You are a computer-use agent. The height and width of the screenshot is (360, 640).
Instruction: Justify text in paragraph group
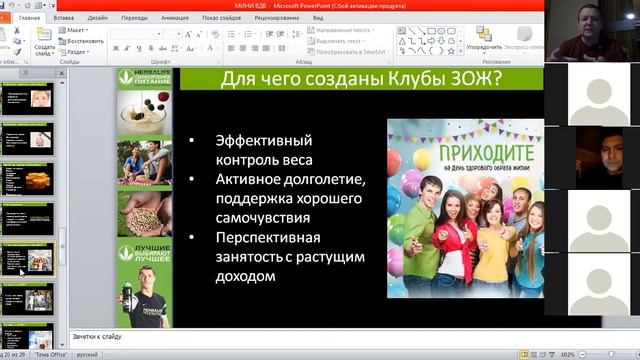pos(266,48)
